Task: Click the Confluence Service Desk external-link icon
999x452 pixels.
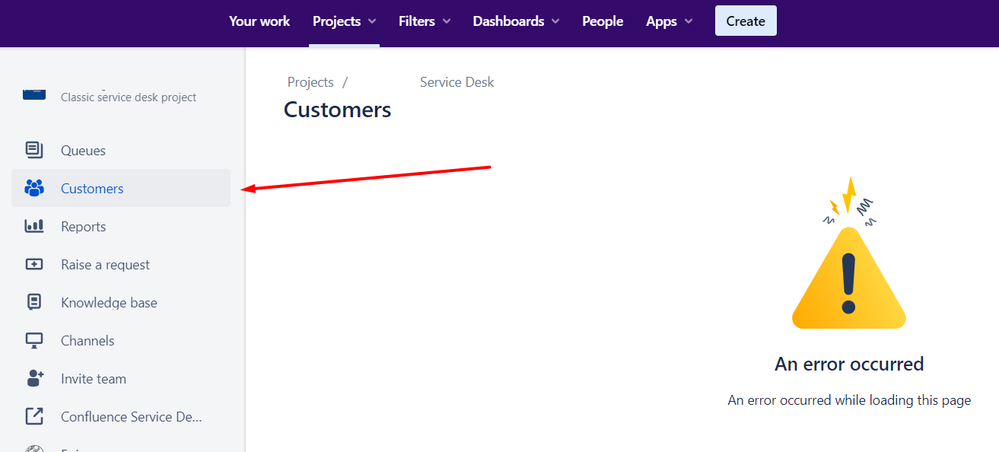Action: (34, 416)
